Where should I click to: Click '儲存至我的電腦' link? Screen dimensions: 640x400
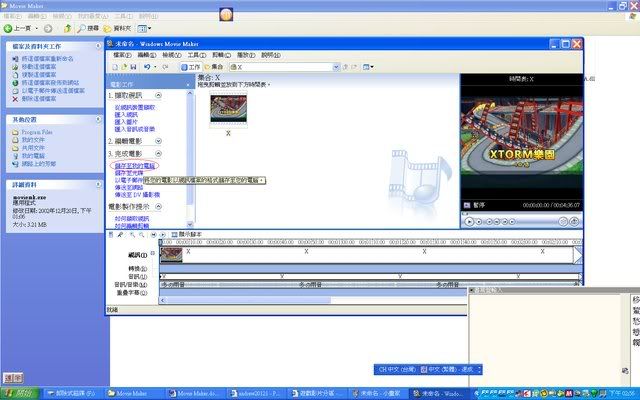[x=136, y=164]
